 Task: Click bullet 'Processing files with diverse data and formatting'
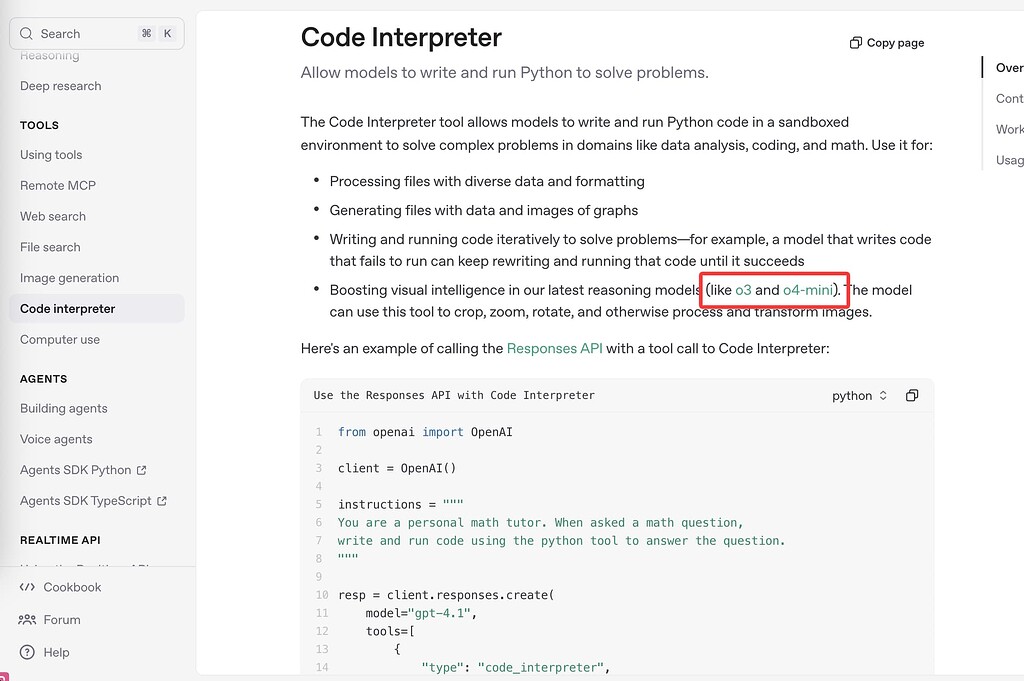tap(487, 182)
